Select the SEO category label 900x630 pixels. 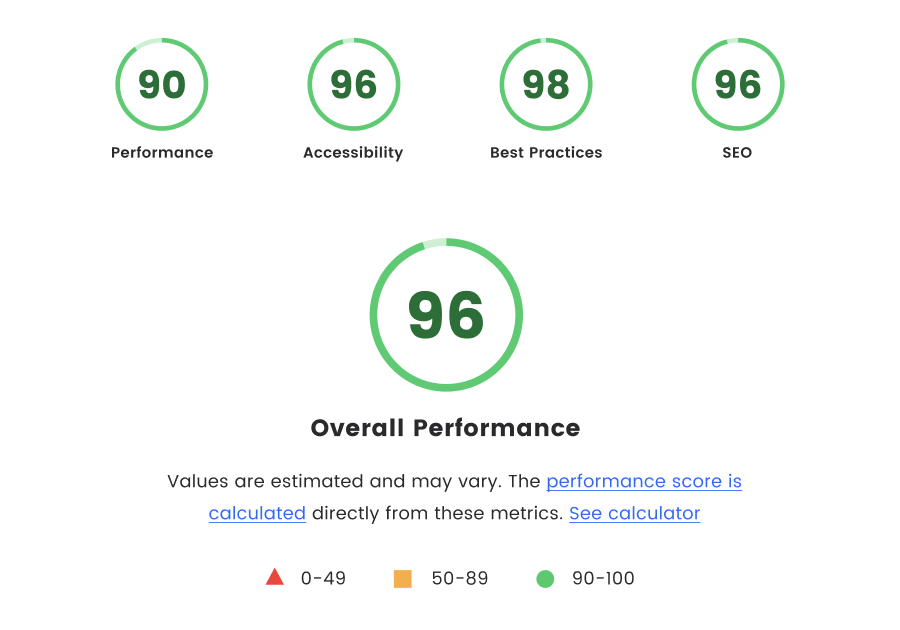(x=737, y=152)
